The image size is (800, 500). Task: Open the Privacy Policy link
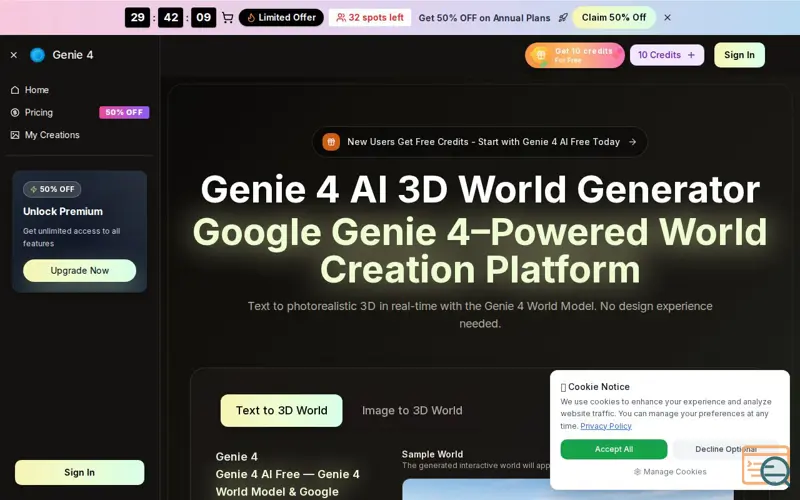point(606,426)
